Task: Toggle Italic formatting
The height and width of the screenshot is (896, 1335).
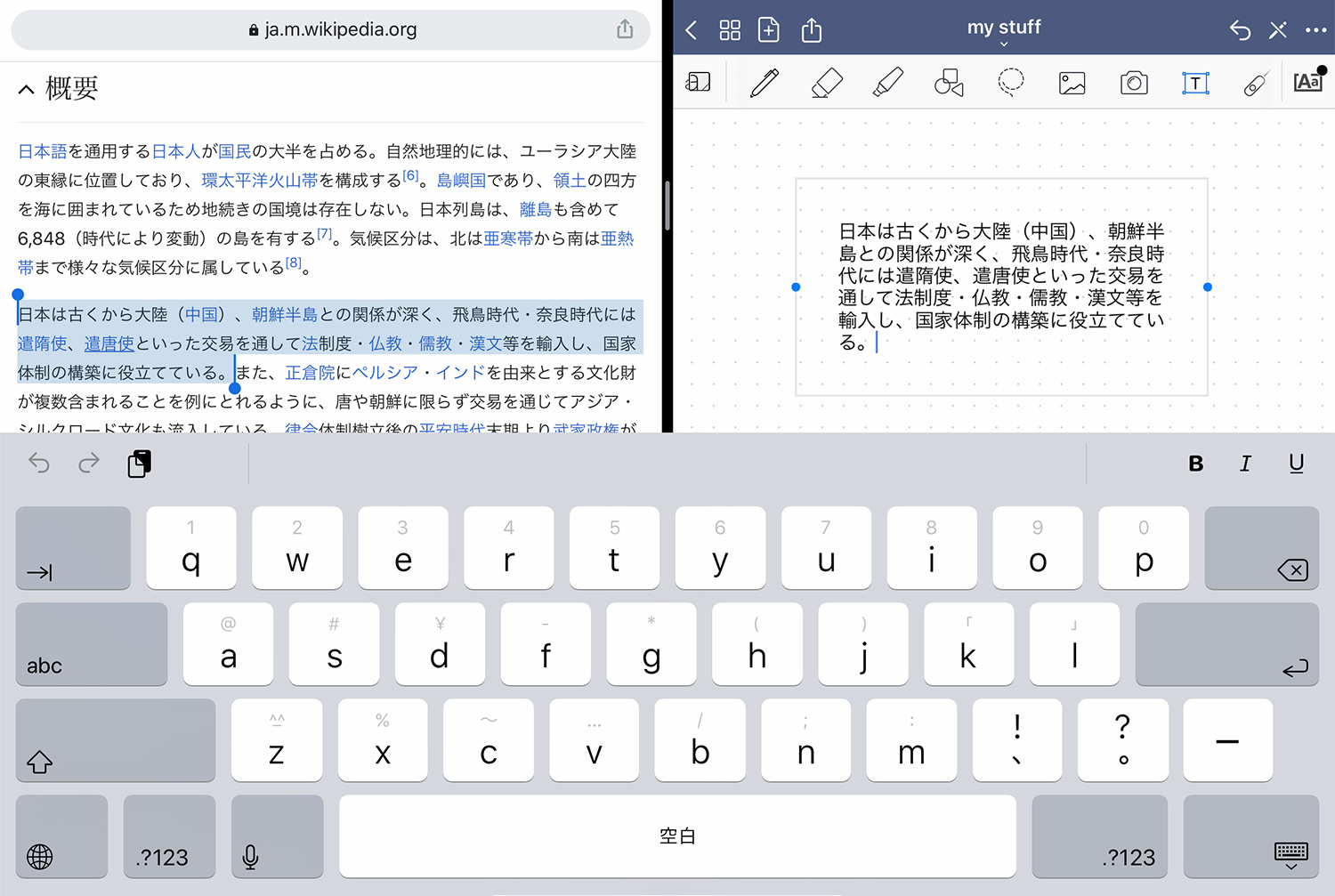Action: (x=1245, y=464)
